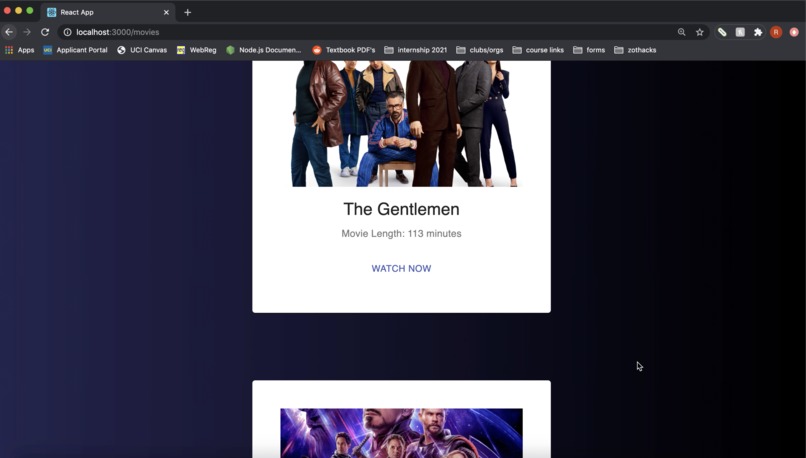This screenshot has width=806, height=458.
Task: View site information icon in address bar
Action: click(x=67, y=32)
